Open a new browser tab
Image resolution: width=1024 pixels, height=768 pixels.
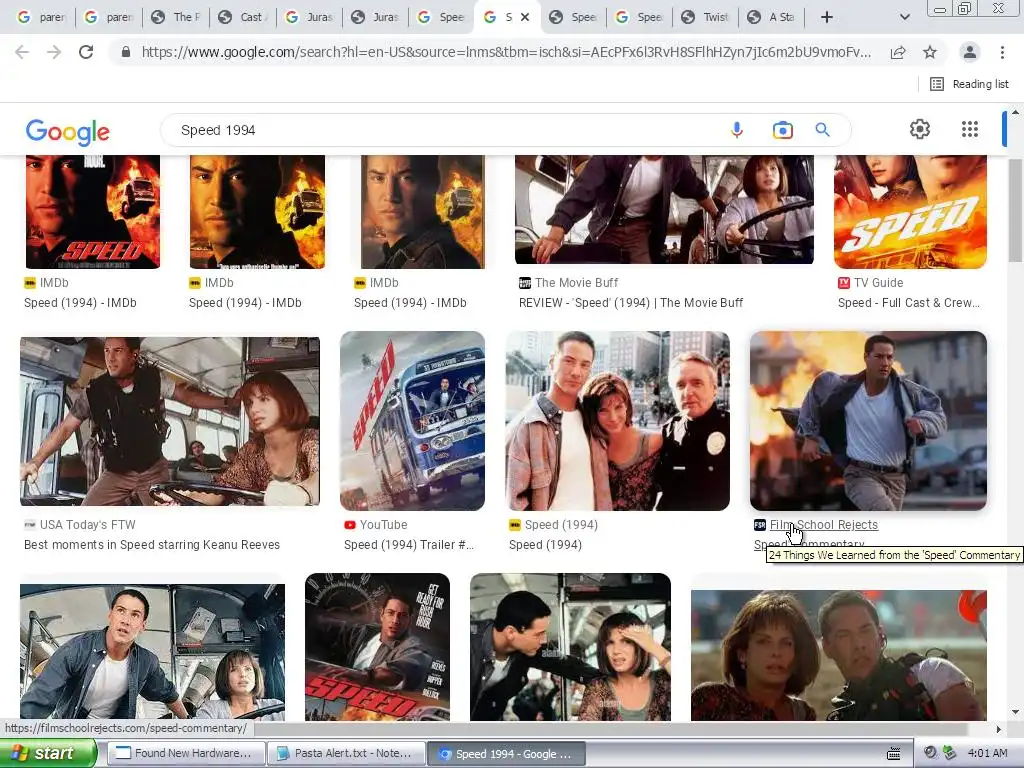point(826,17)
